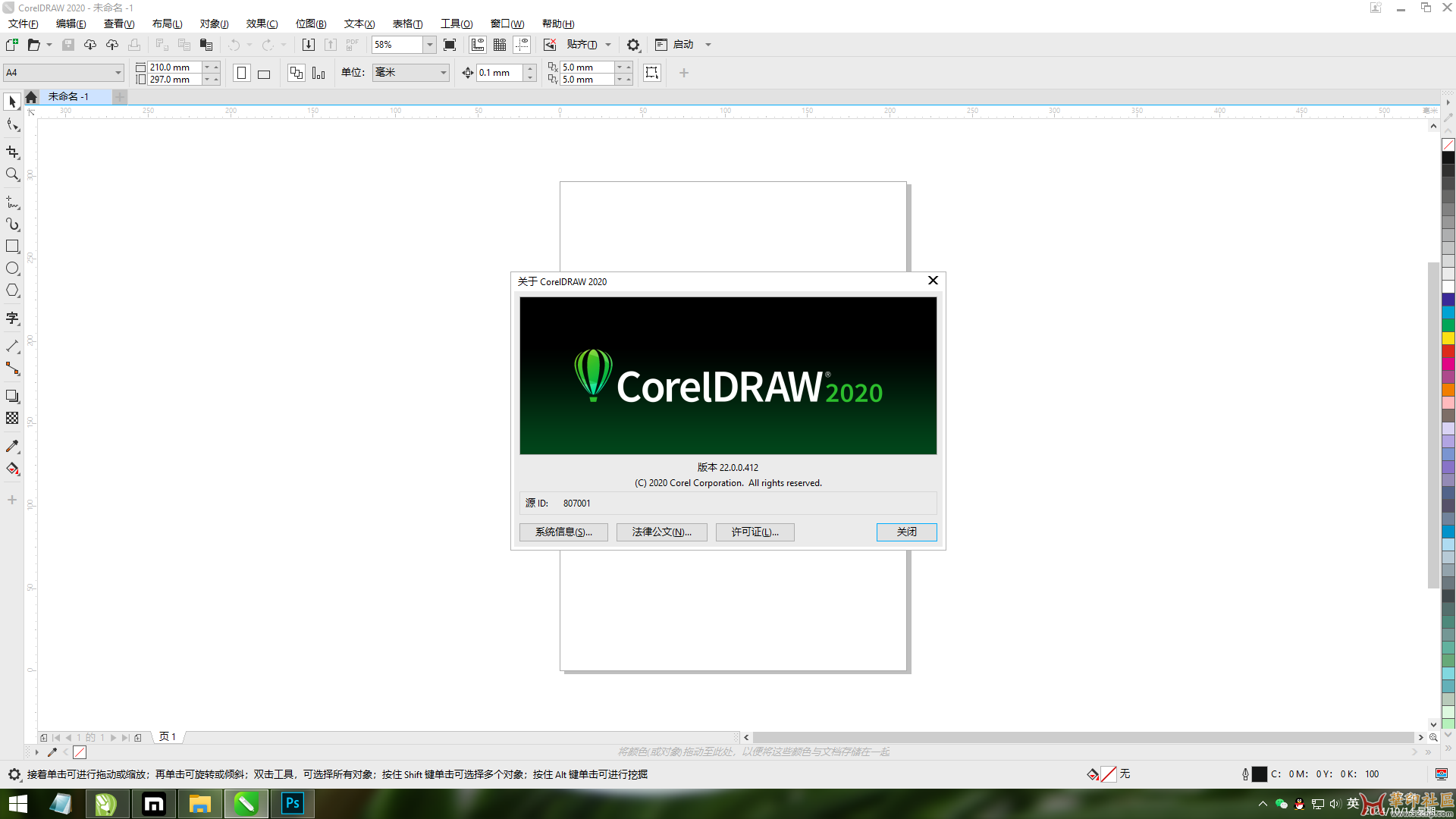
Task: Open the 对象 menu
Action: tap(214, 24)
